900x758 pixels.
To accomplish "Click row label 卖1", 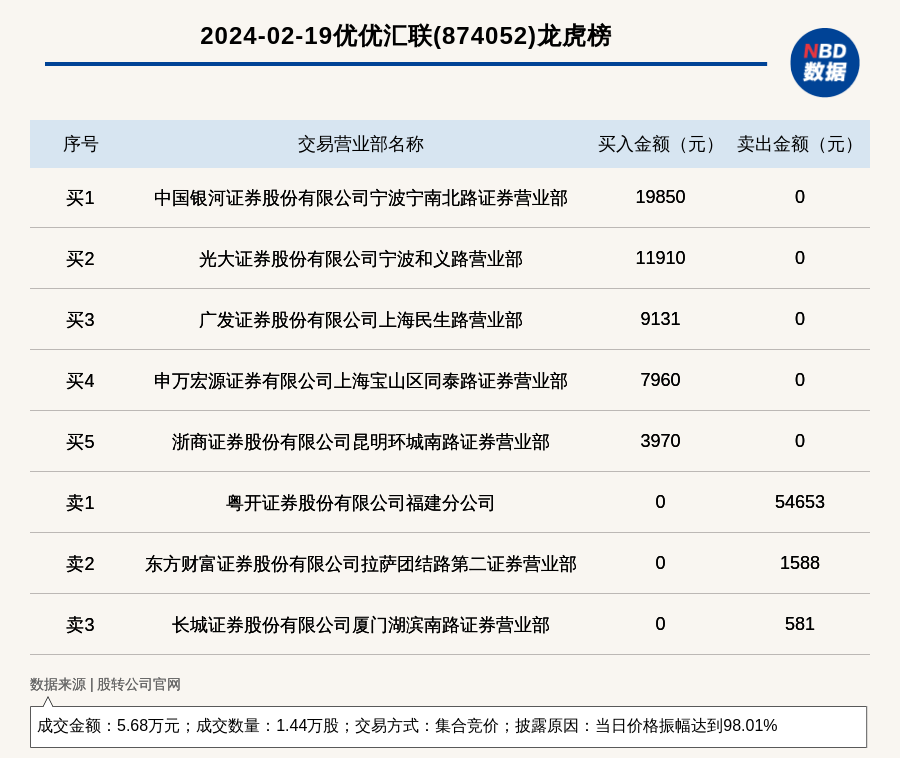I will pos(80,503).
